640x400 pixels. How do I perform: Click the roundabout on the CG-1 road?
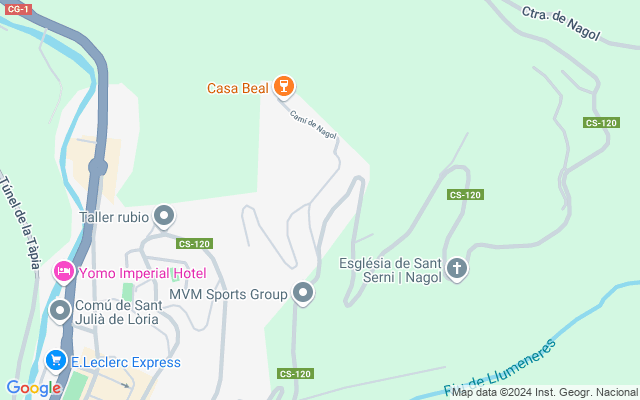[98, 167]
